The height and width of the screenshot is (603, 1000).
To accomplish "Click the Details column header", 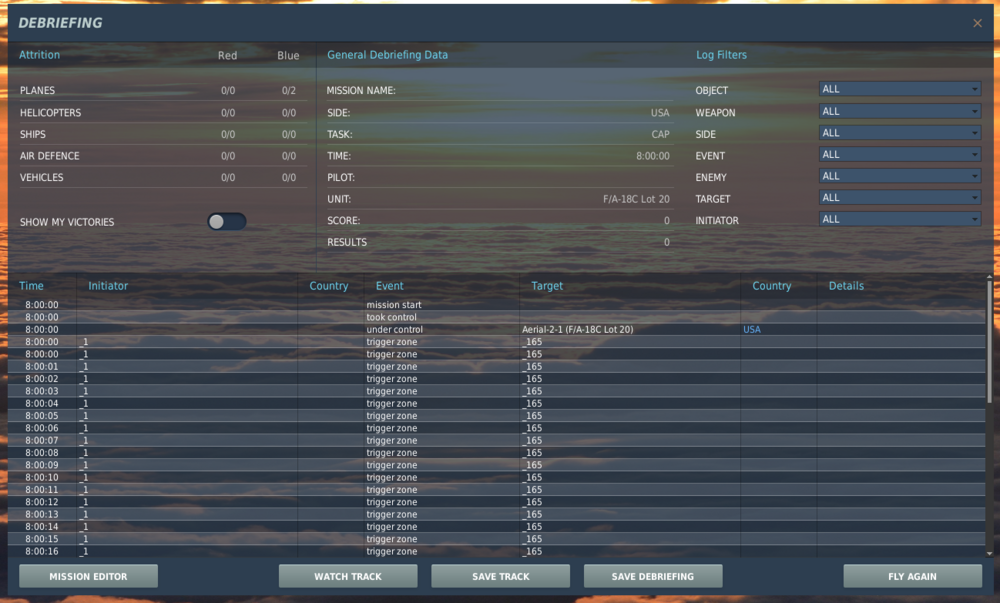I will point(846,286).
